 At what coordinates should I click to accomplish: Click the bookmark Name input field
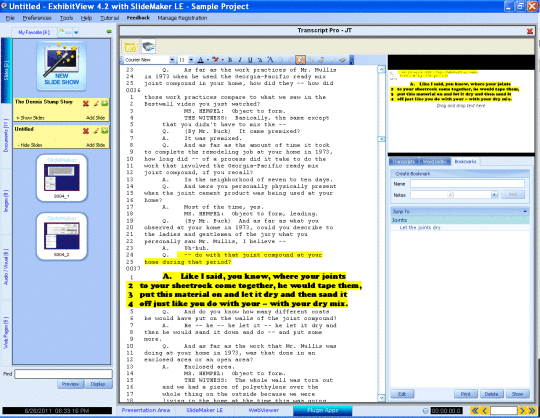(x=467, y=184)
